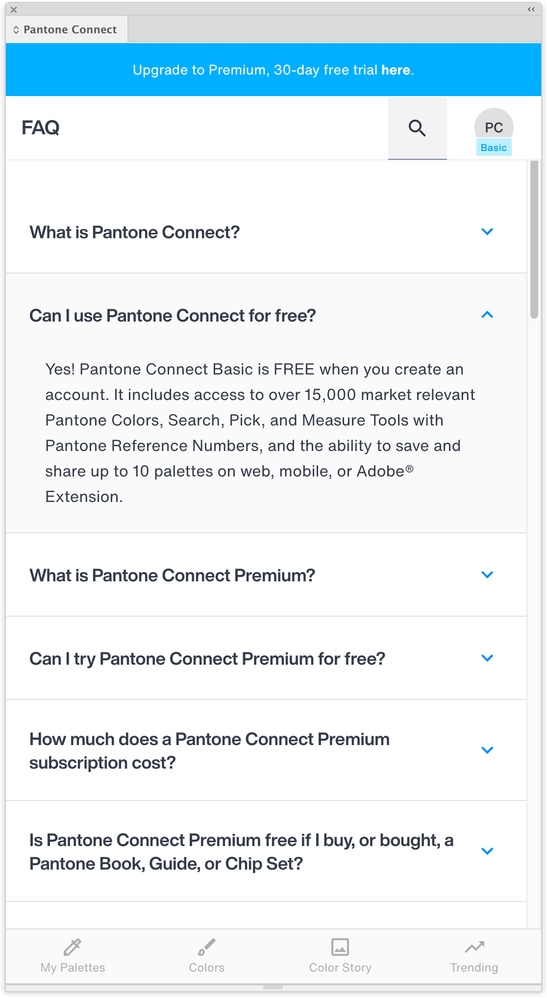
Task: Select the Pantone Connect panel tab
Action: pos(66,30)
